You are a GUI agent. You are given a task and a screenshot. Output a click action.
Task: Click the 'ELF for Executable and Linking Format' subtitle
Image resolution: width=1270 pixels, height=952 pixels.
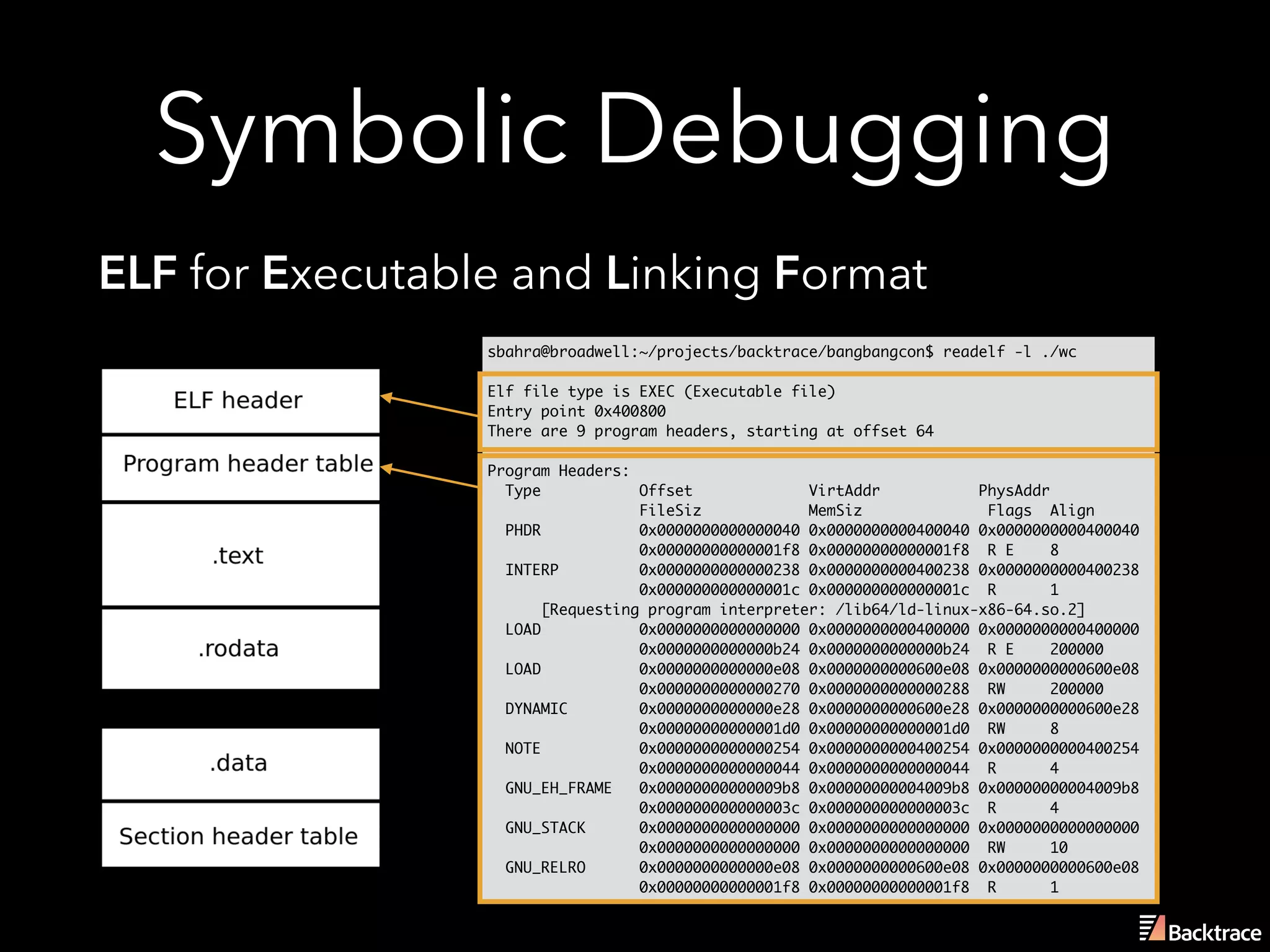point(513,273)
